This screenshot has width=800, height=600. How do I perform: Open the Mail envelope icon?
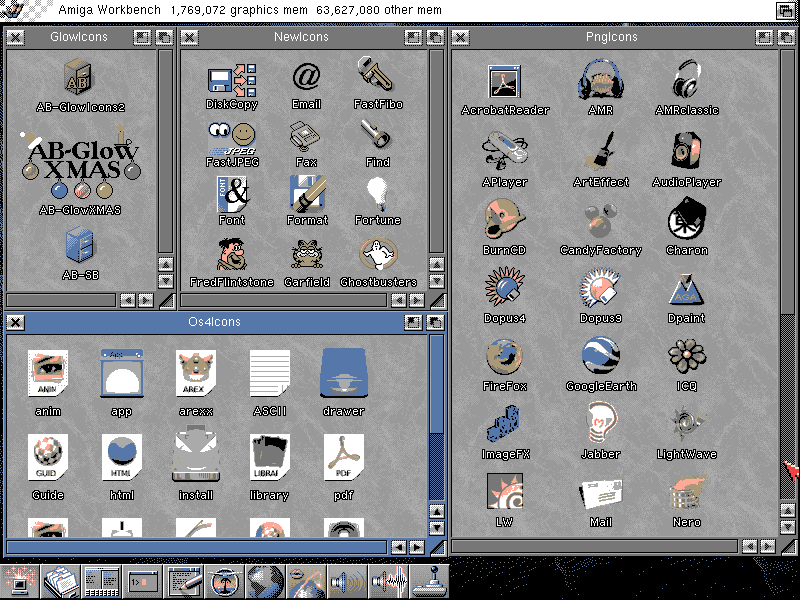601,493
